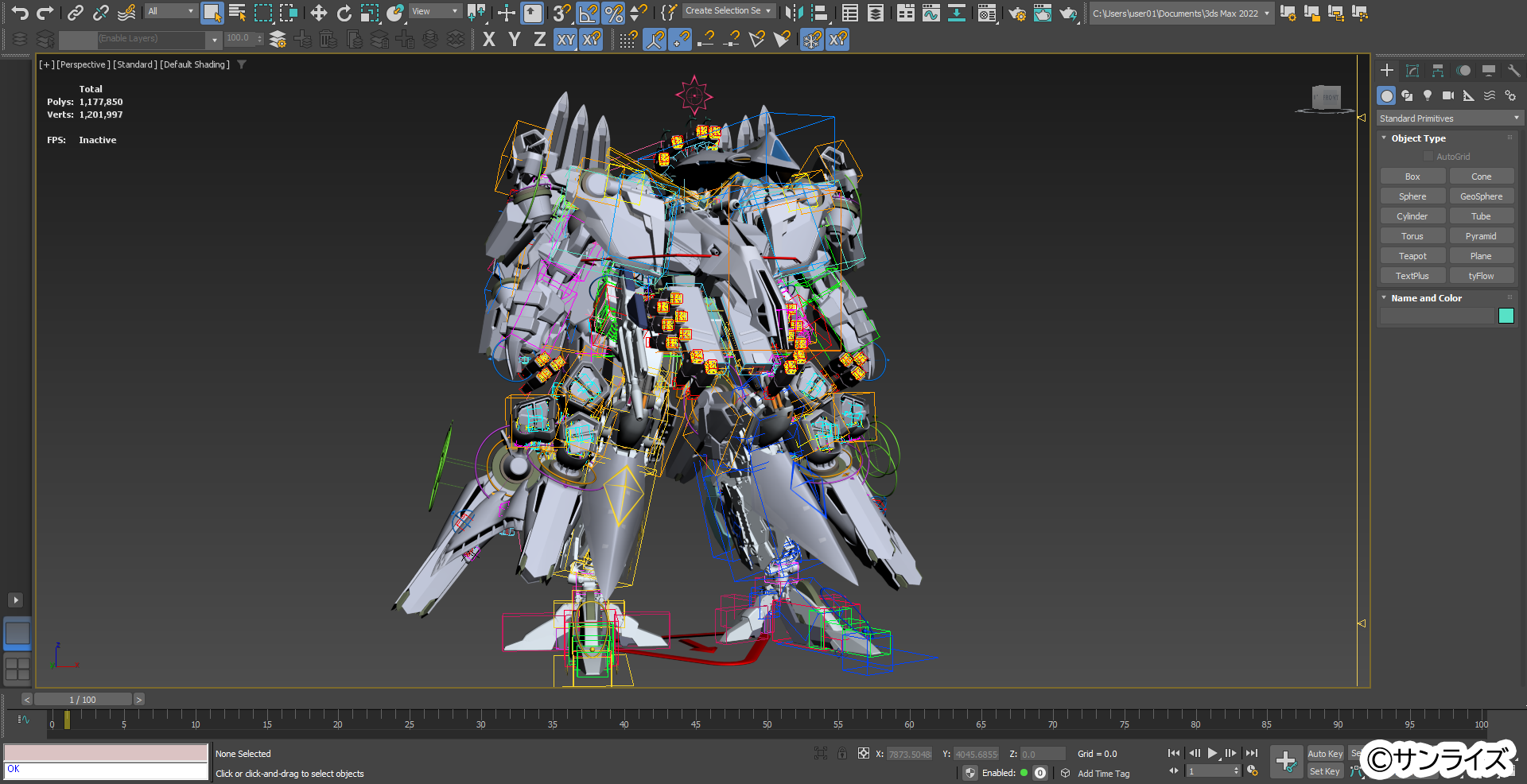1527x784 pixels.
Task: Click the Redo arrow icon
Action: 45,13
